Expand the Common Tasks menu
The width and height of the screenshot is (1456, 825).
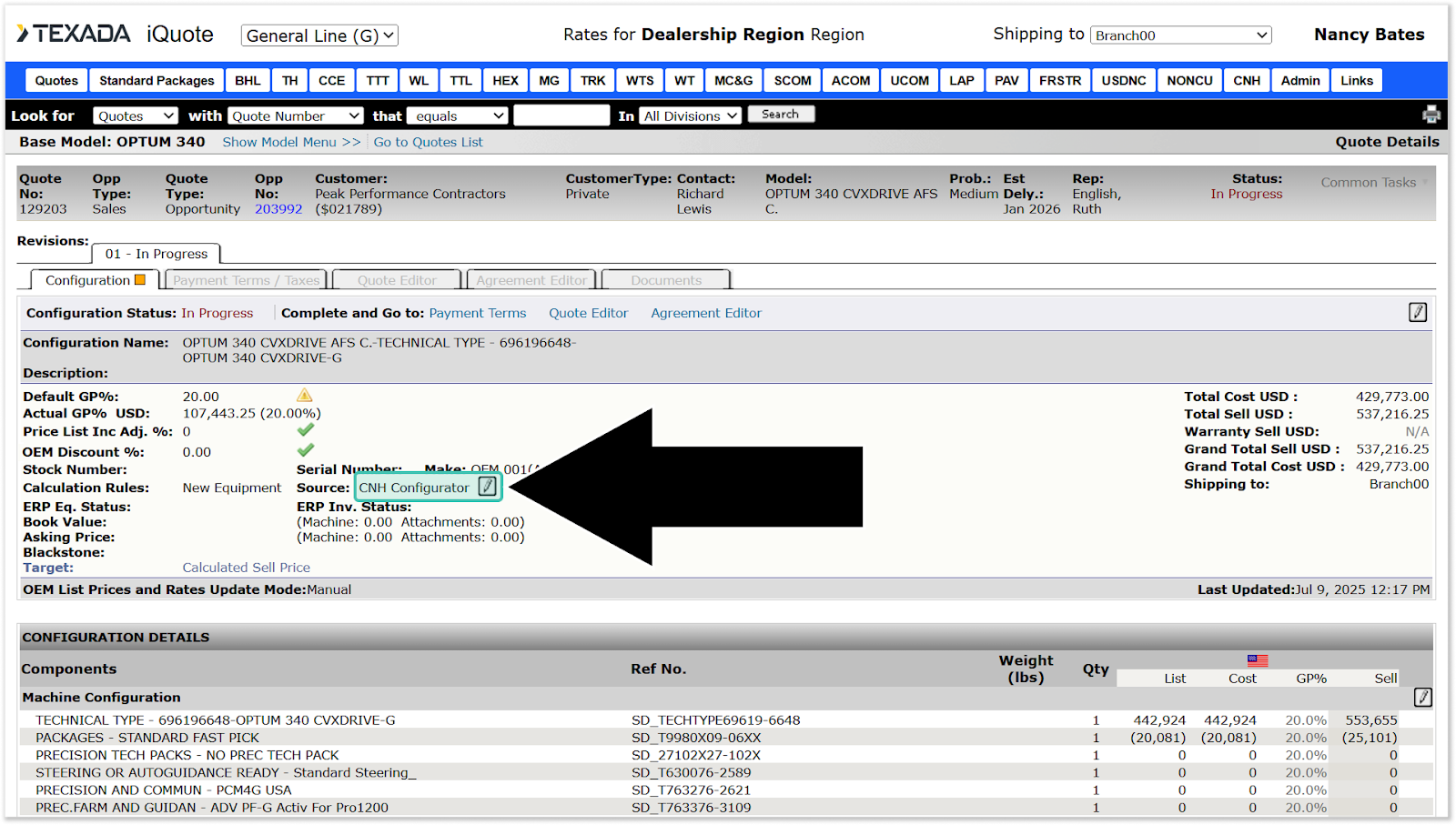click(x=1374, y=183)
